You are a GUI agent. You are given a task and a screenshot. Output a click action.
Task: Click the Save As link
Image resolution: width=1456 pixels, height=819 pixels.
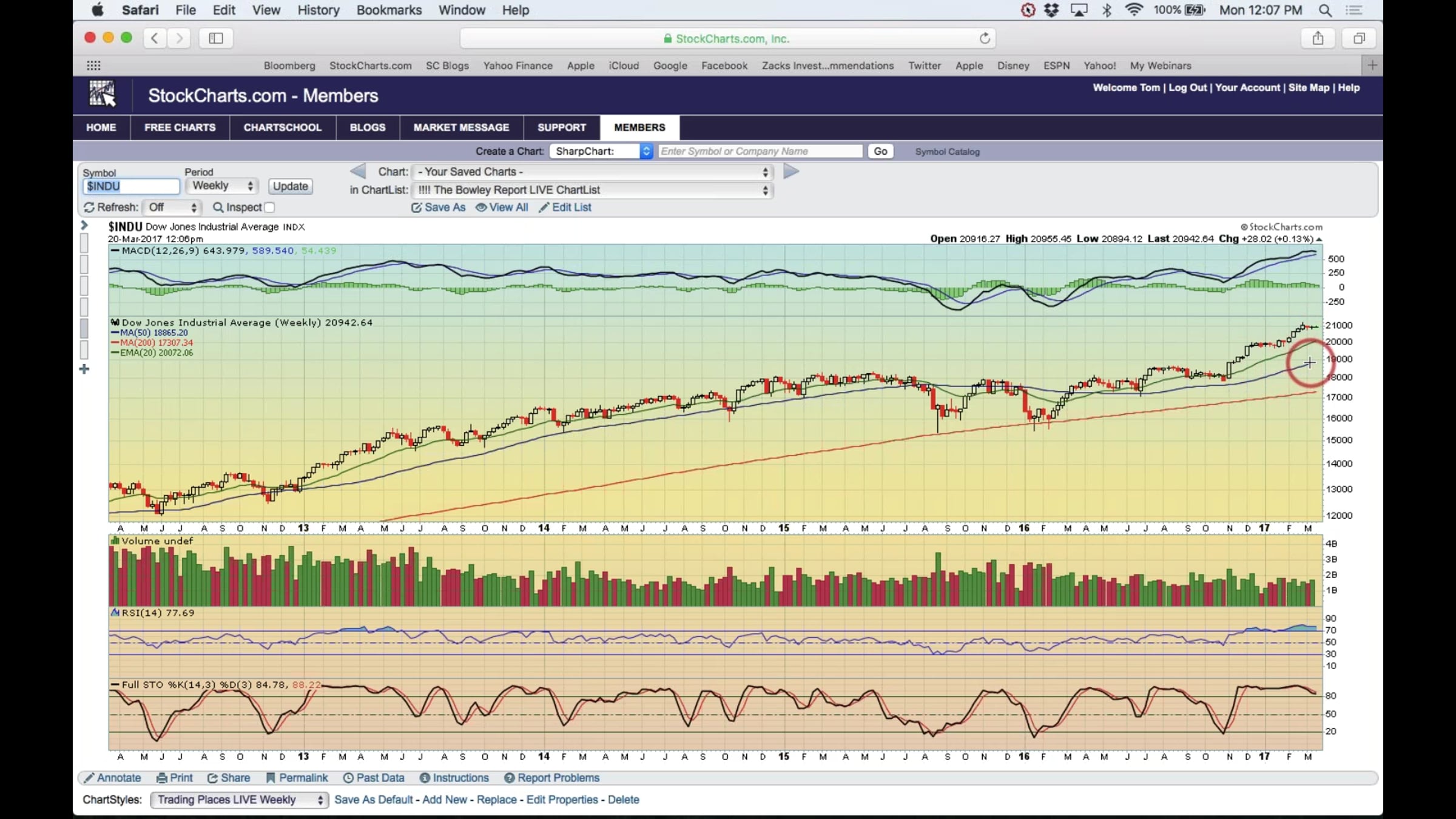click(x=439, y=207)
